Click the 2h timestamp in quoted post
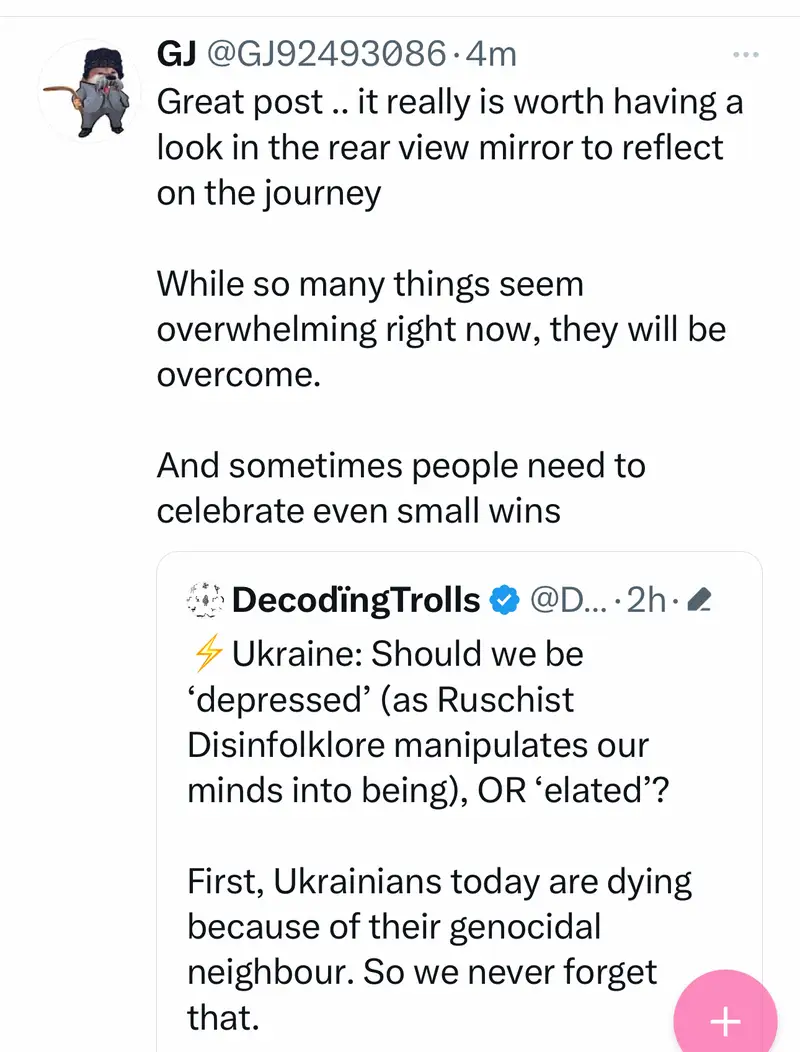800x1052 pixels. [x=650, y=600]
